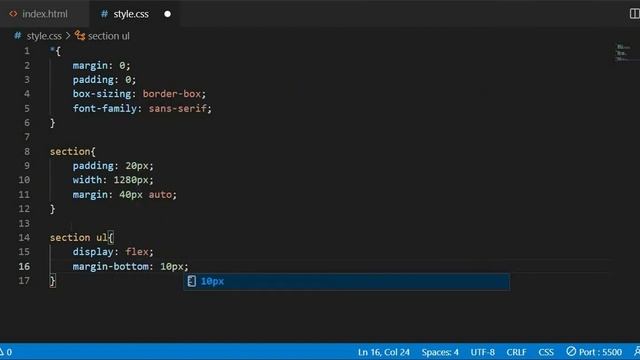640x360 pixels.
Task: Click the 'margin-bottom' property
Action: coord(111,267)
